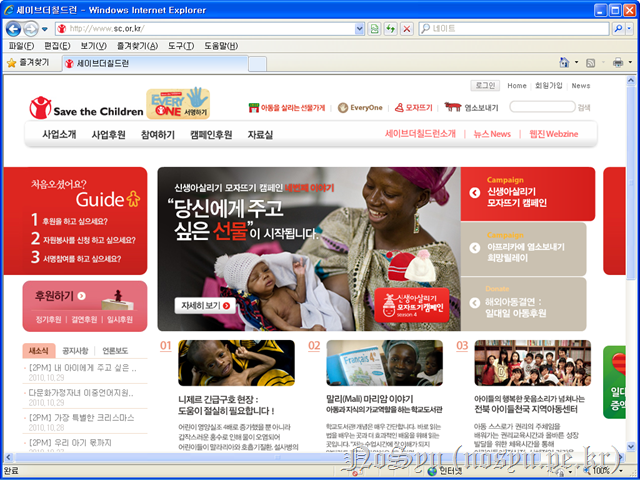Switch to the 공지사항 news tab
Viewport: 640px width, 480px height.
(76, 351)
